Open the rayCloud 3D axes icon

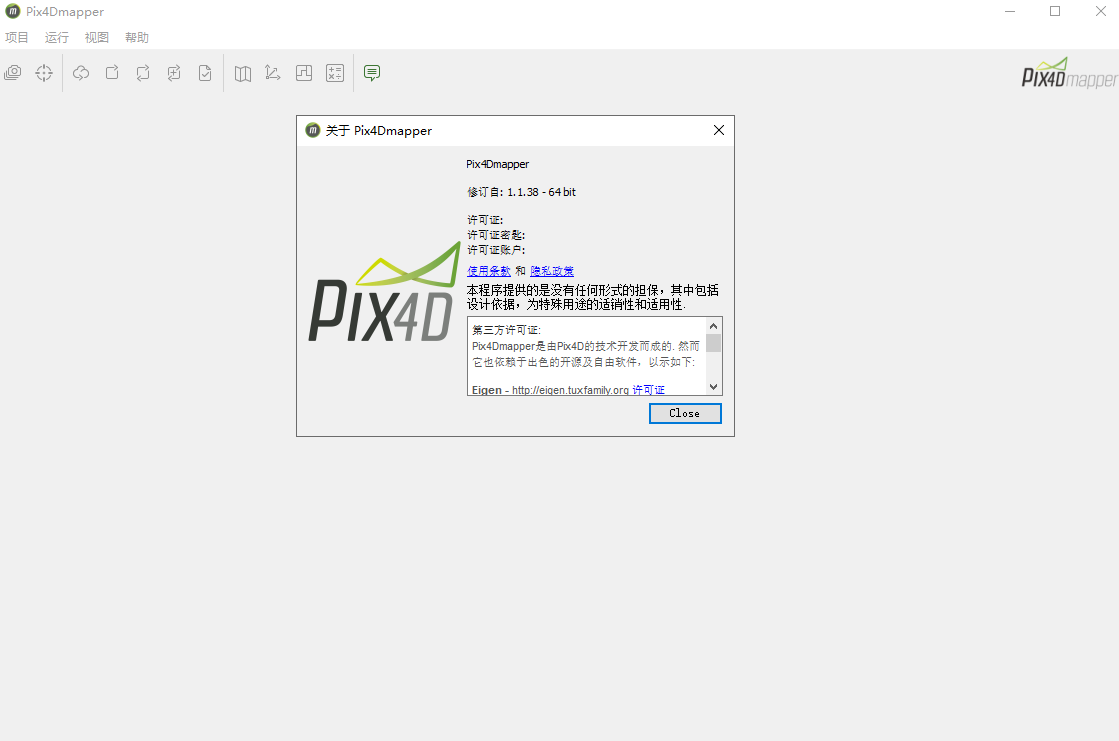tap(273, 73)
